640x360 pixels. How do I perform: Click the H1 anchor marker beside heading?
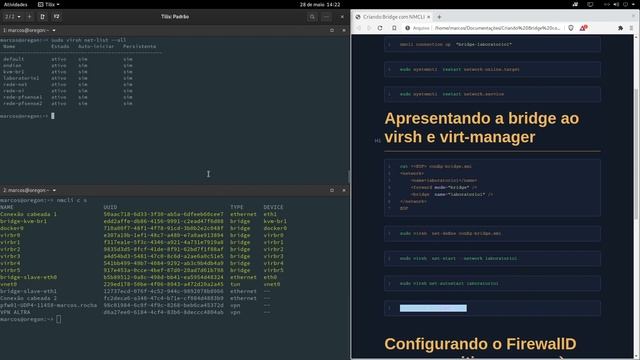[x=378, y=140]
